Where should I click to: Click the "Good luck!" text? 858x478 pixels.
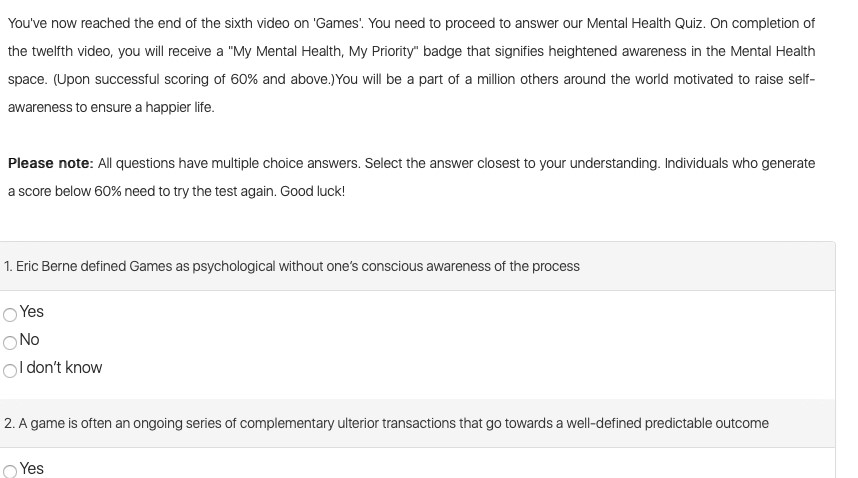tap(312, 191)
